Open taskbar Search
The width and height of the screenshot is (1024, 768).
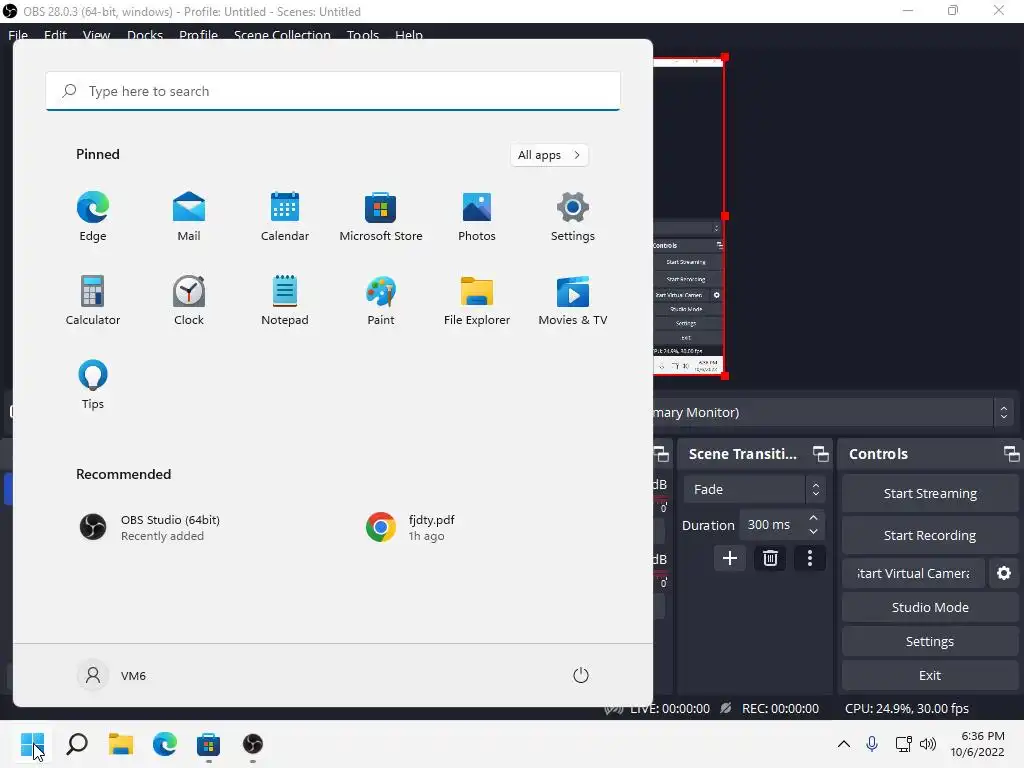click(x=77, y=744)
